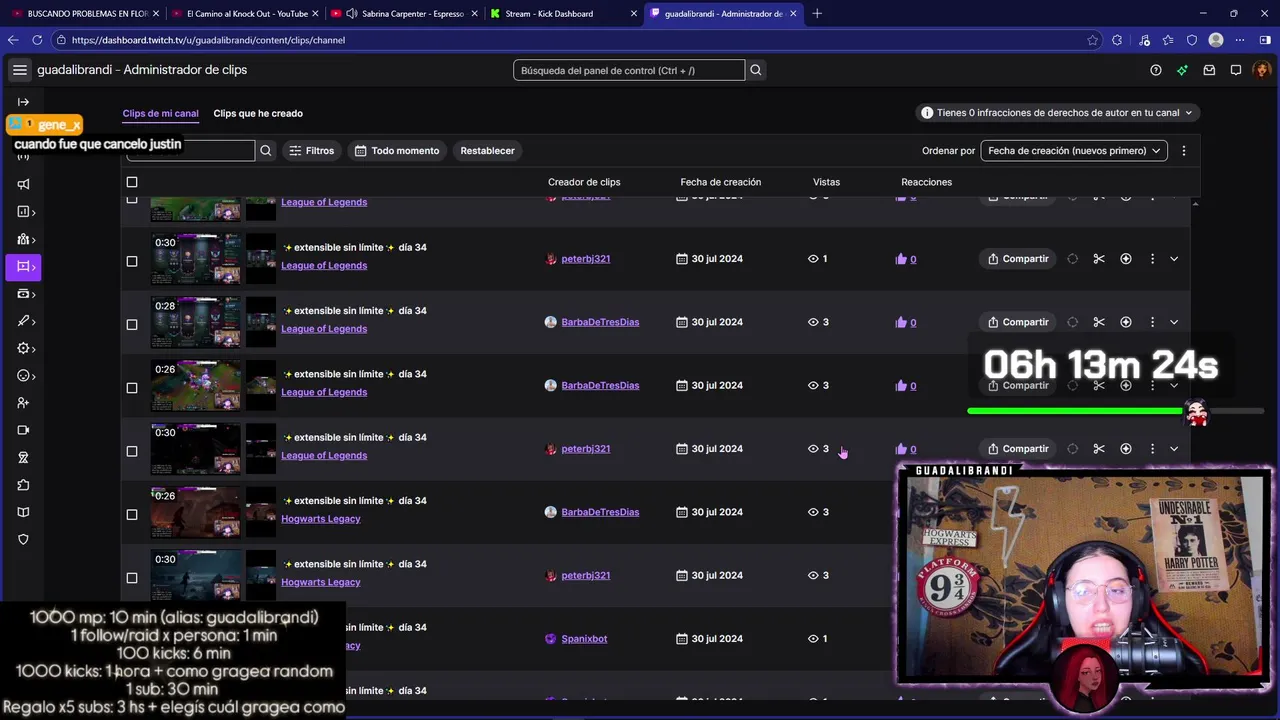
Task: Click the green sparkle icon in header
Action: (1182, 70)
